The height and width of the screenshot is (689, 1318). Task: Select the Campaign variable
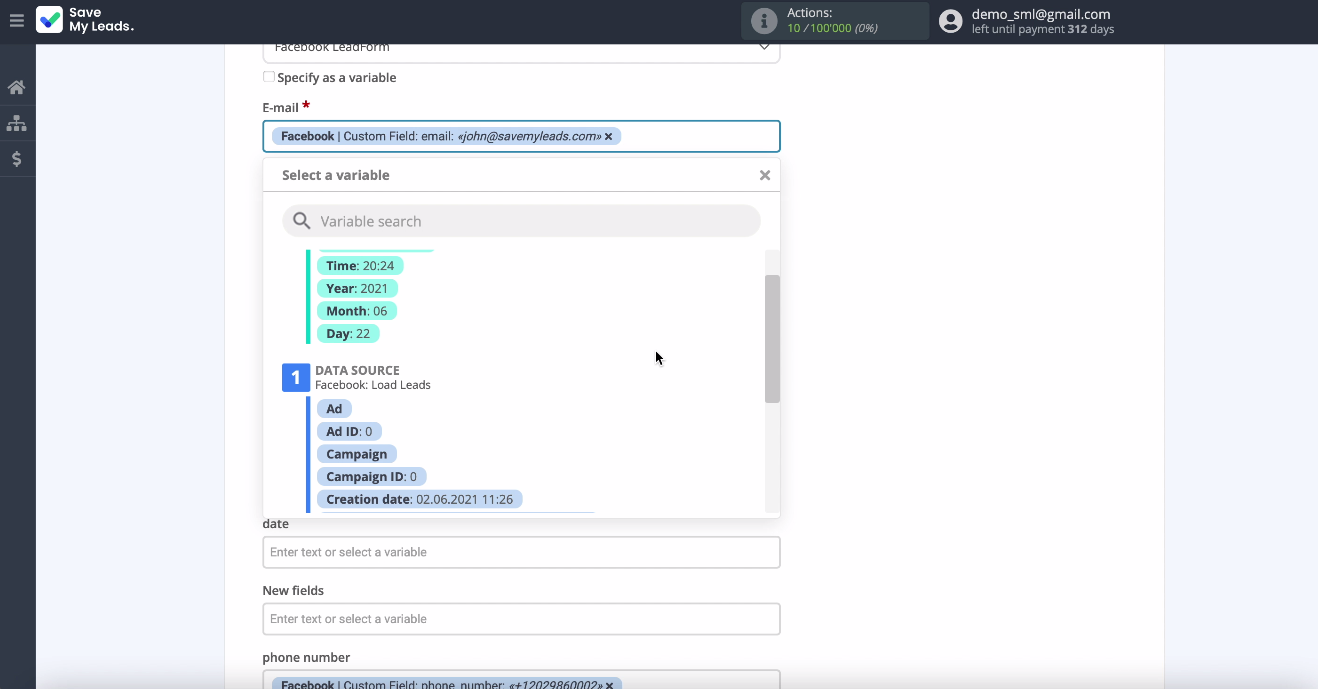point(357,454)
